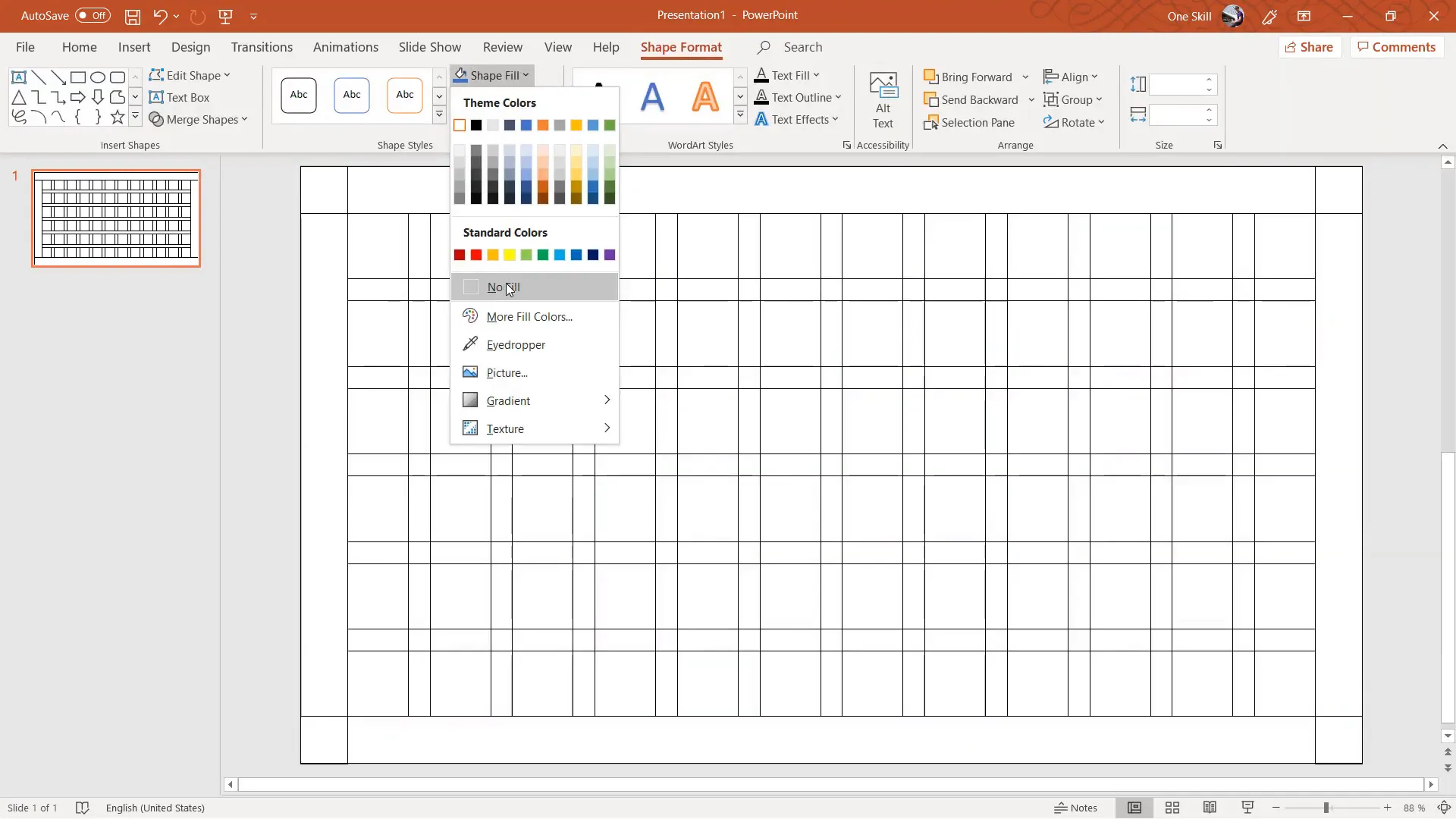Collapse the Shape Fill dropdown button
Screen dimensions: 1456x819
coord(492,75)
